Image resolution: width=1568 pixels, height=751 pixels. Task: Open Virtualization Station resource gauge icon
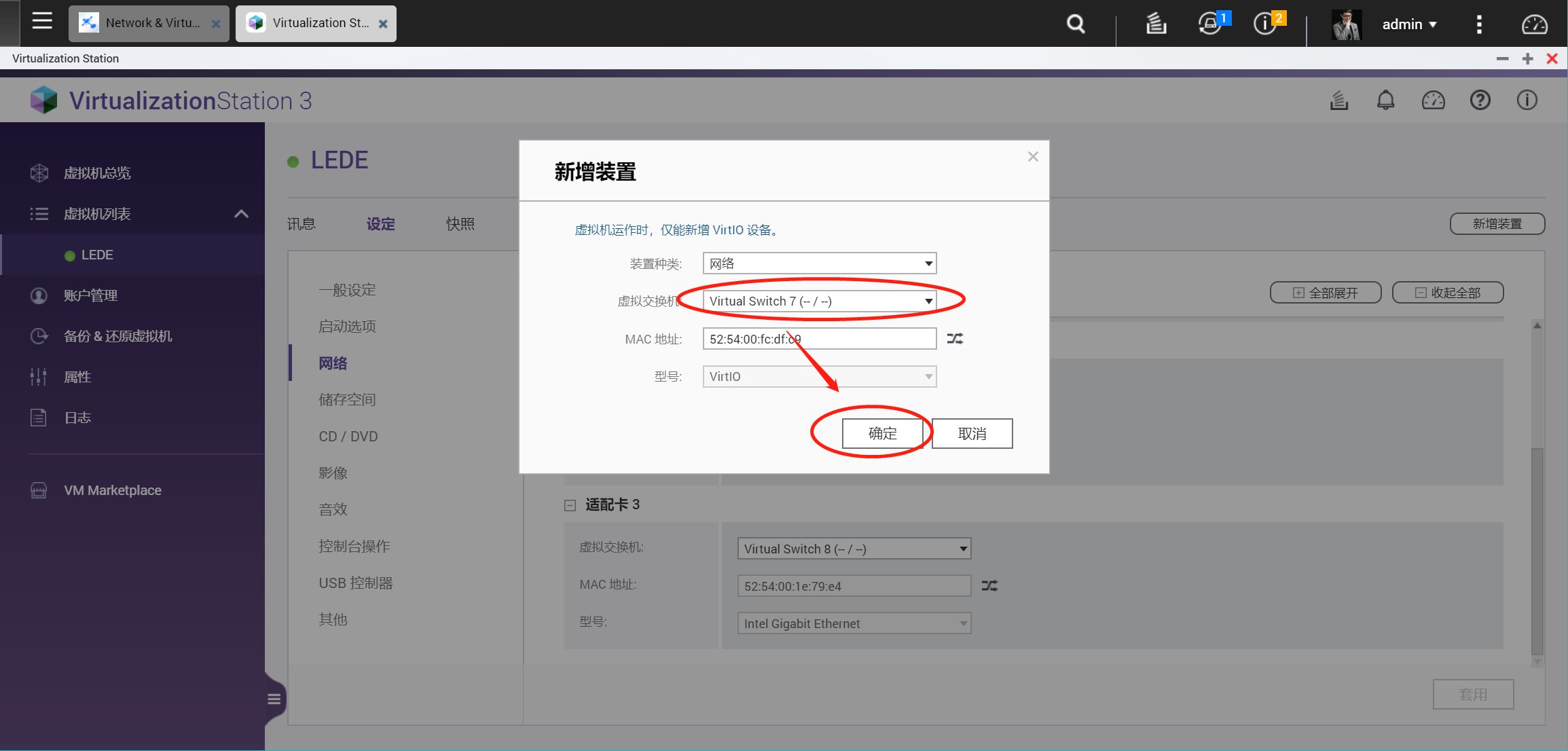pyautogui.click(x=1433, y=100)
